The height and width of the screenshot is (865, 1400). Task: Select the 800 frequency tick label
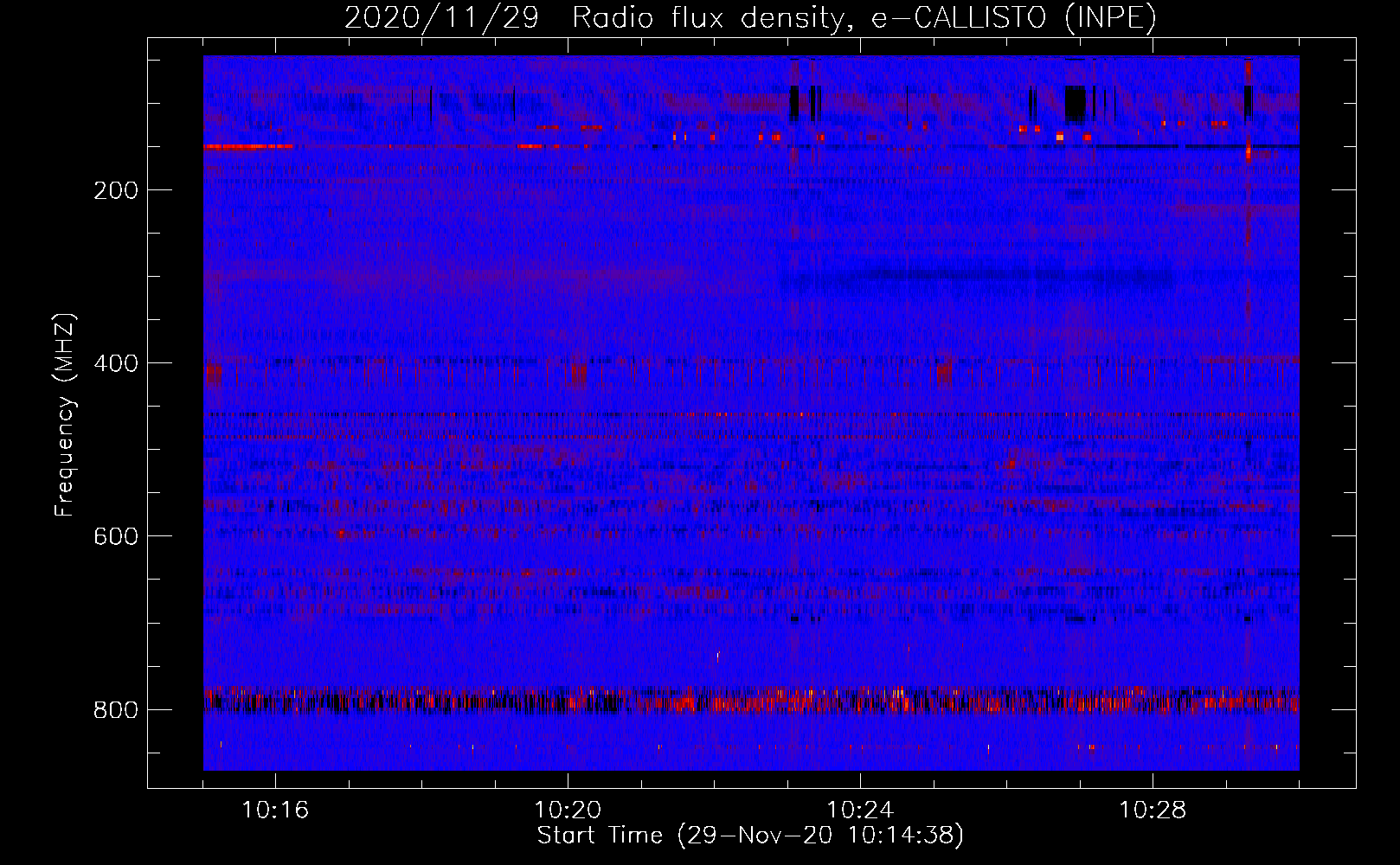pyautogui.click(x=116, y=710)
